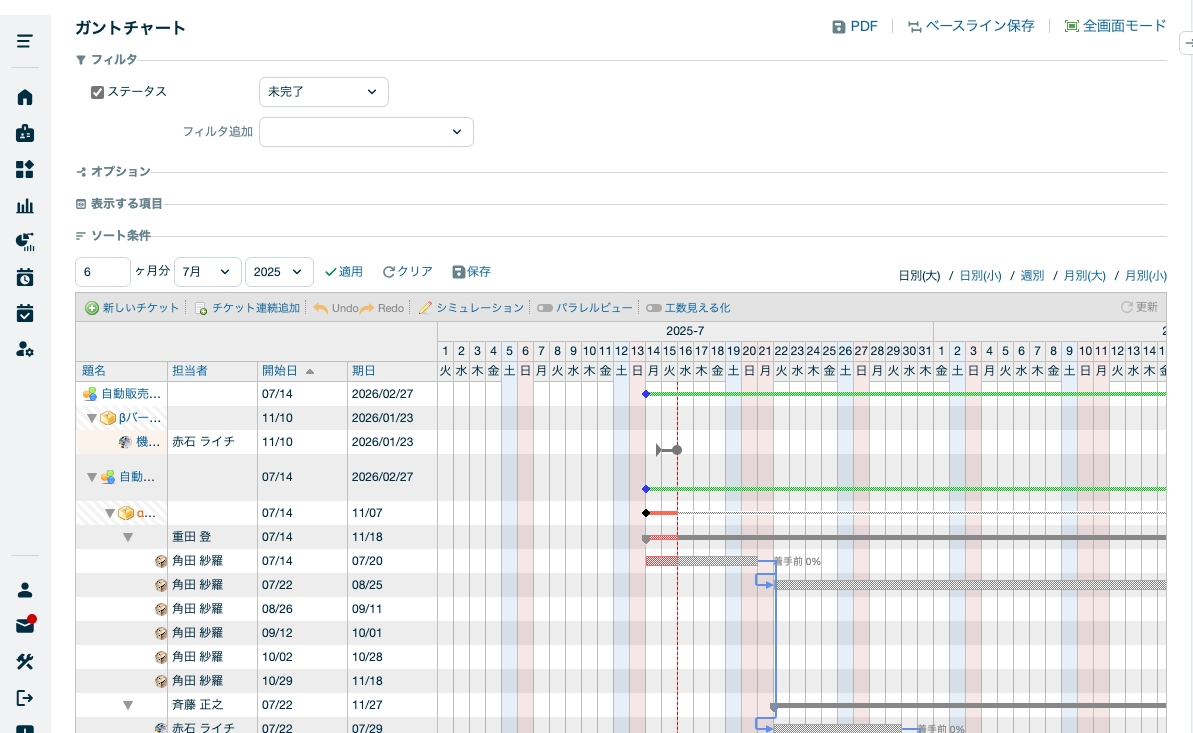Expand the オプション section
Viewport: 1193px width, 733px height.
pos(120,172)
